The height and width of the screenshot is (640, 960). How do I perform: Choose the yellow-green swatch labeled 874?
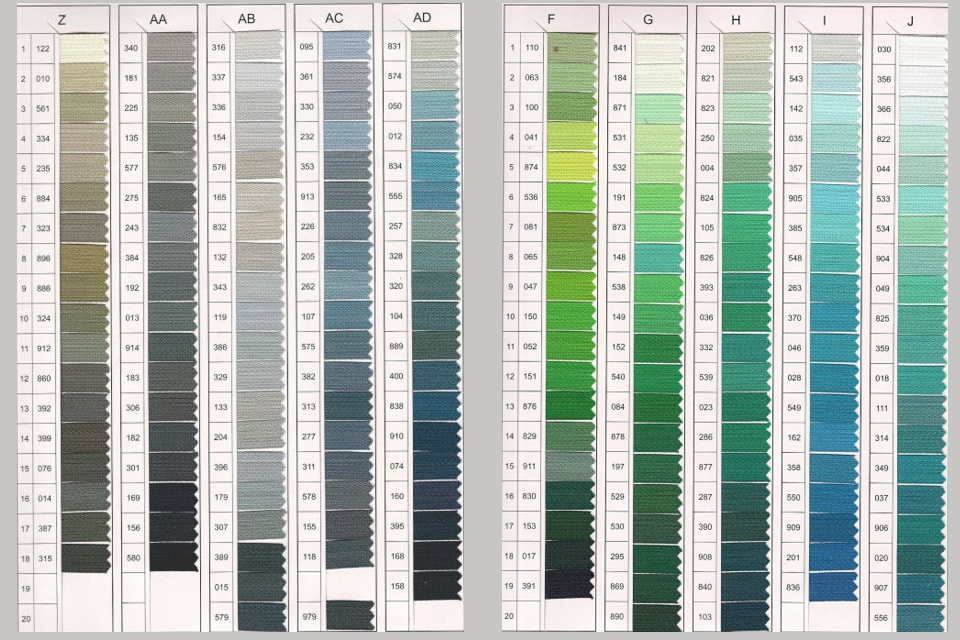[571, 167]
